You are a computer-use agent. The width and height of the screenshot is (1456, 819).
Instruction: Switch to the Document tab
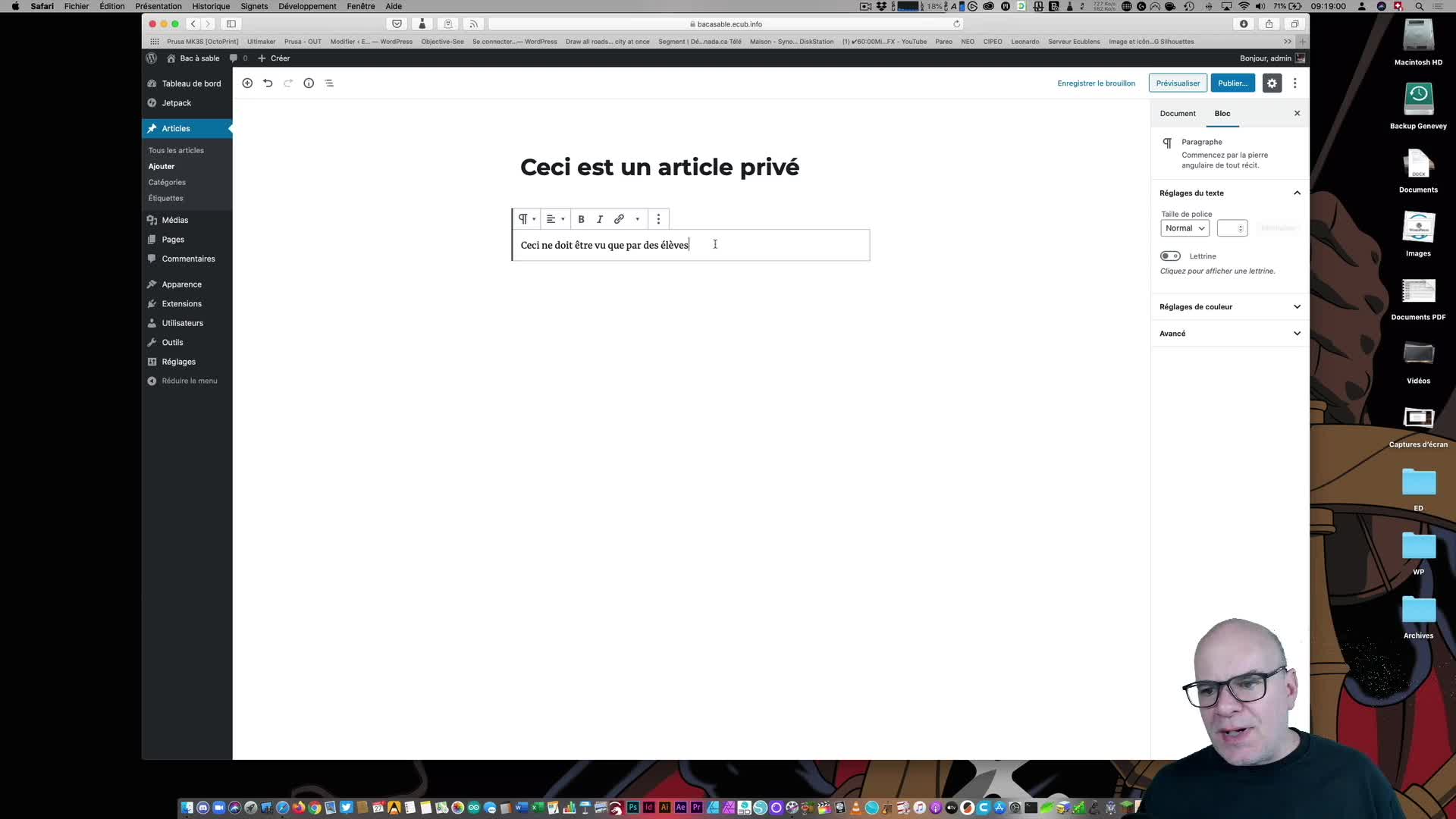pyautogui.click(x=1177, y=114)
